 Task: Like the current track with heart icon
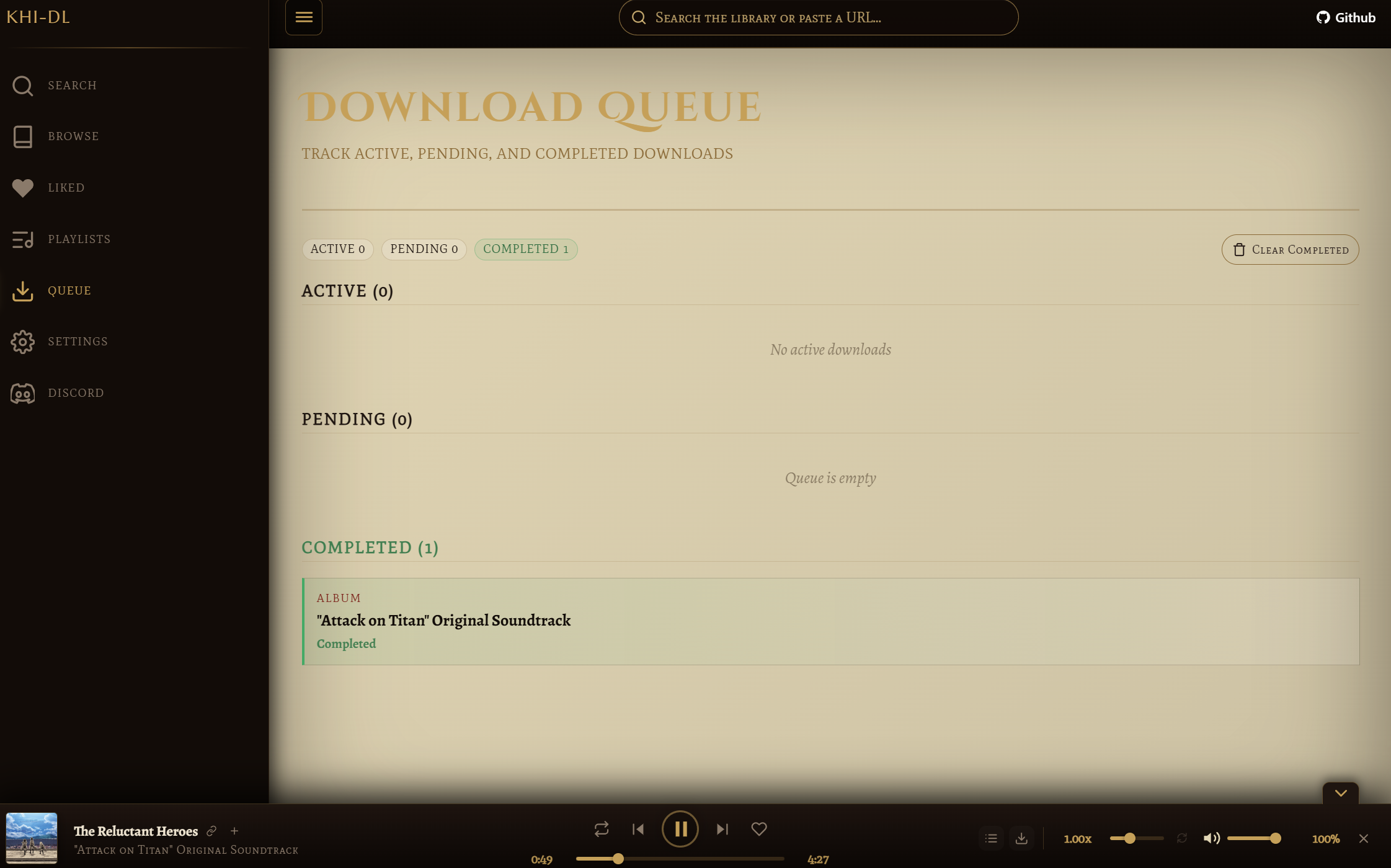[x=758, y=829]
